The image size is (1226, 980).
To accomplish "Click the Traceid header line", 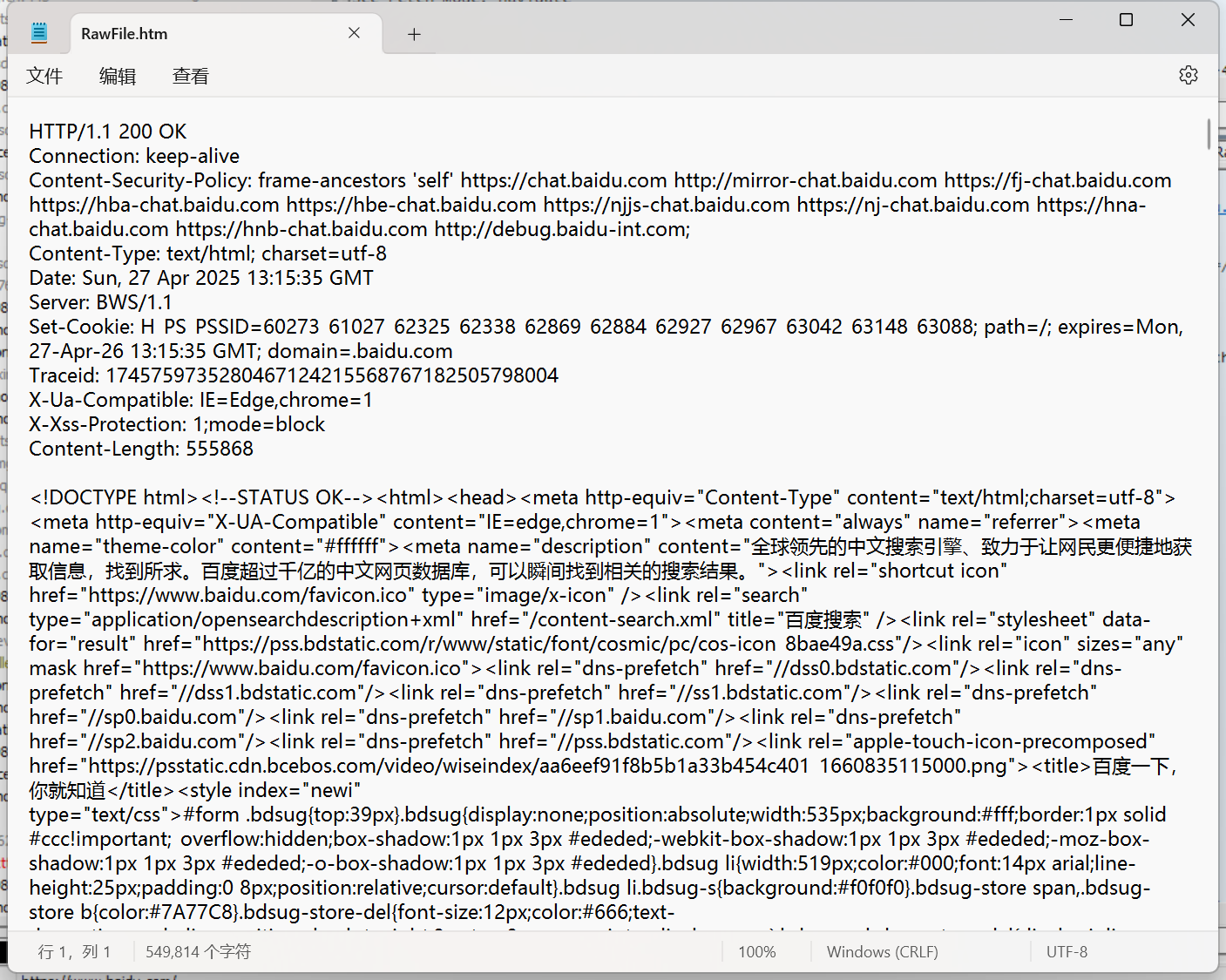I will tap(294, 375).
